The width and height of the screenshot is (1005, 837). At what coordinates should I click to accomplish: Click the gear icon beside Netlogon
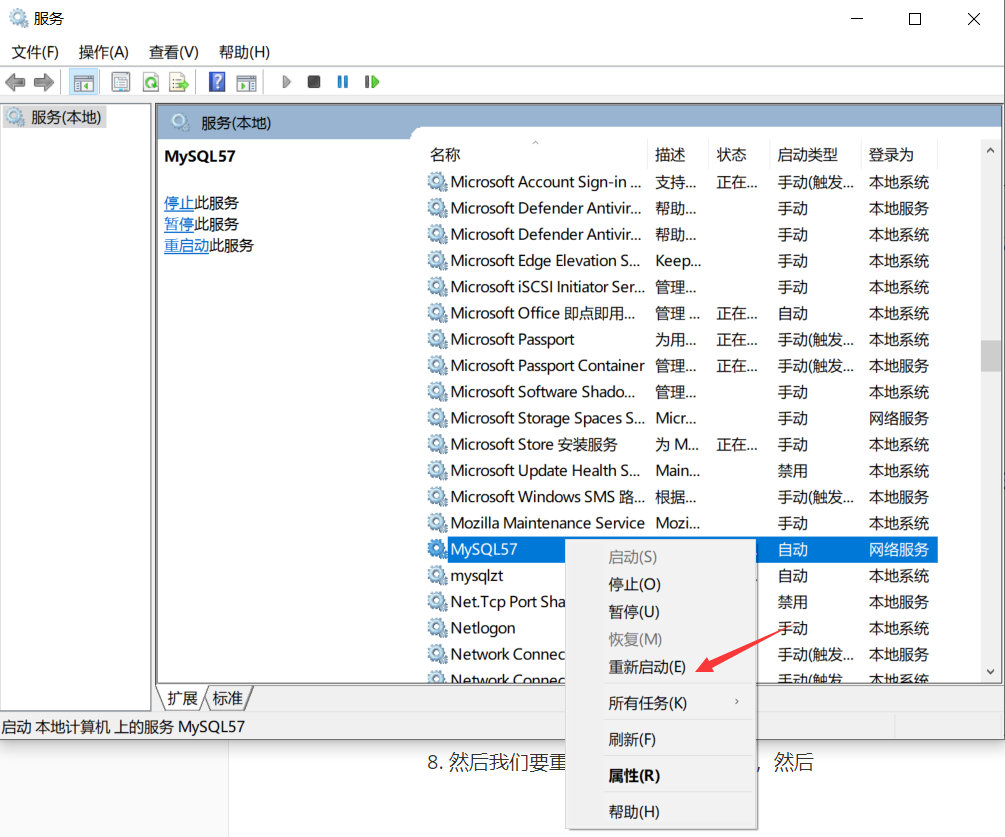point(438,628)
